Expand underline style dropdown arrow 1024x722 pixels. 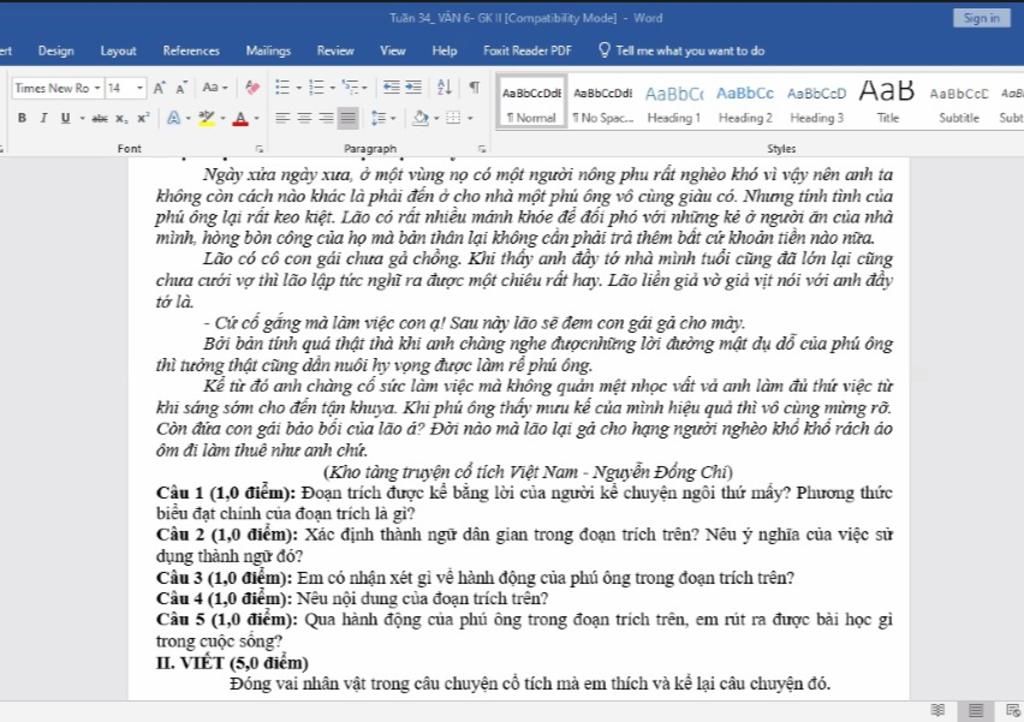82,118
